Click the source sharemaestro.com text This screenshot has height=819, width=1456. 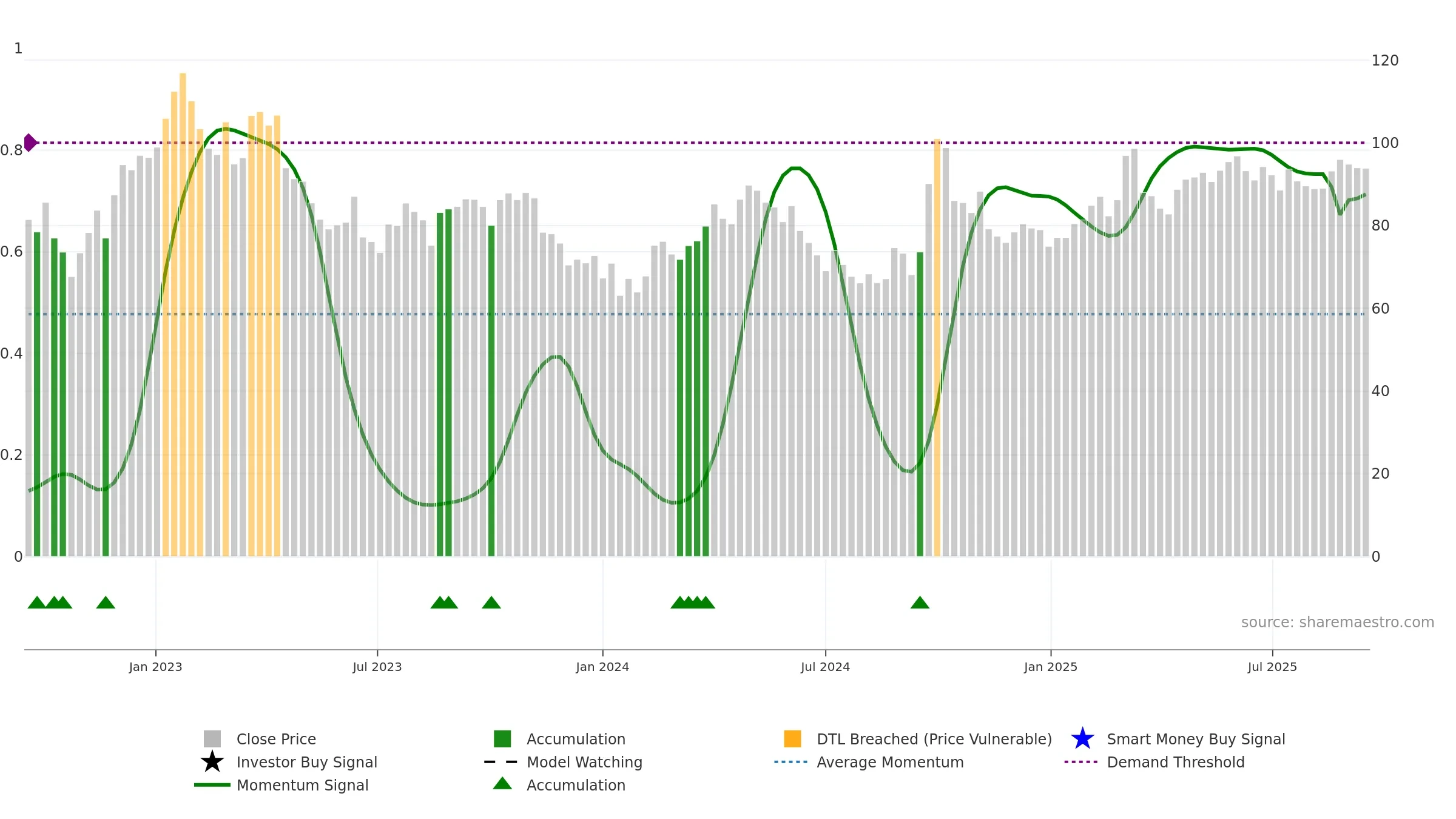point(1338,622)
